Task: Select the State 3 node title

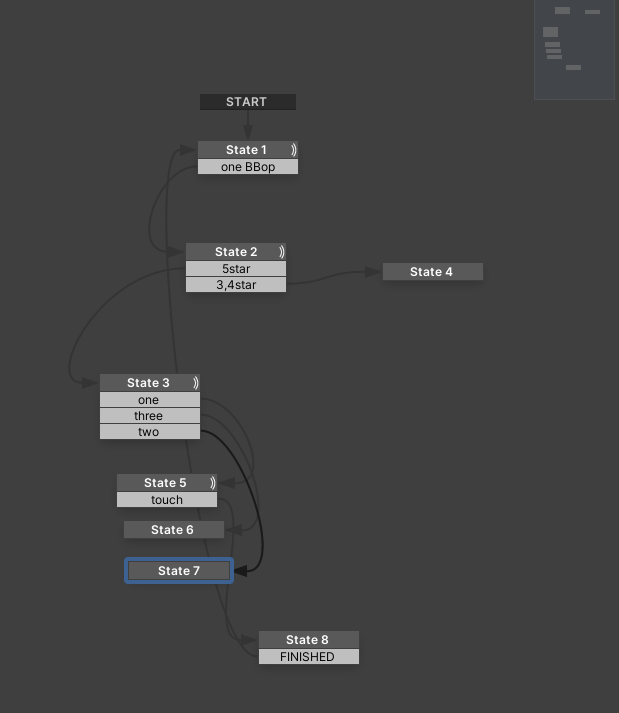Action: [145, 383]
